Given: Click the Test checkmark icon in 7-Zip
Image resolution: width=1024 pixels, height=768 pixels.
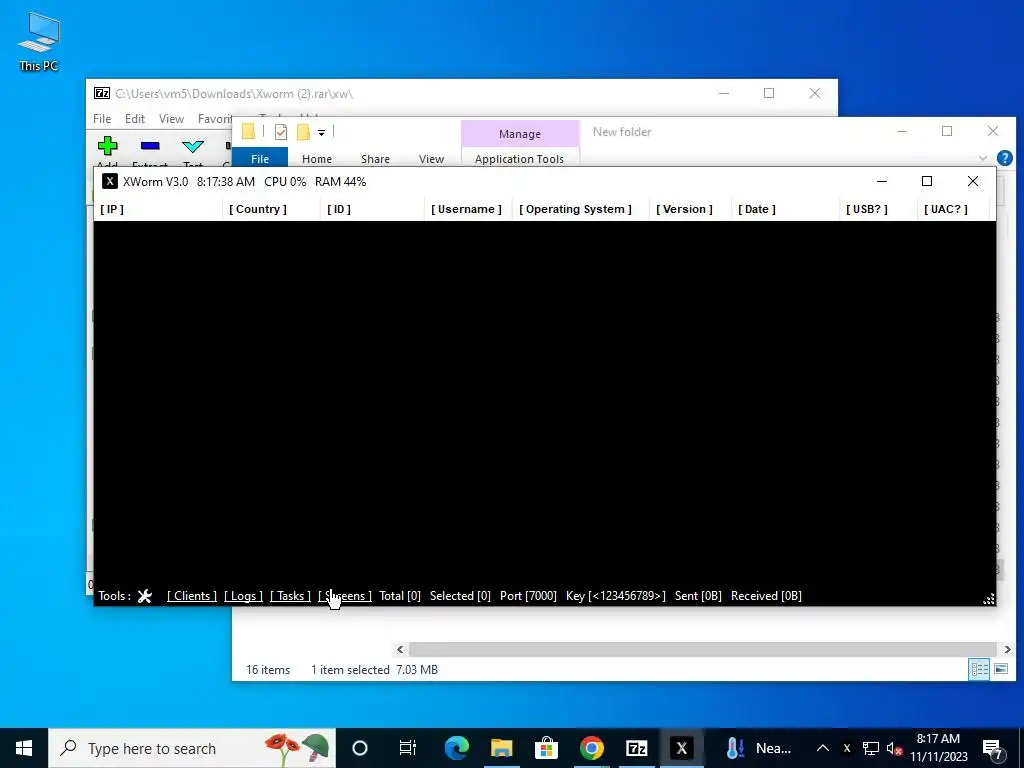Looking at the screenshot, I should (193, 146).
